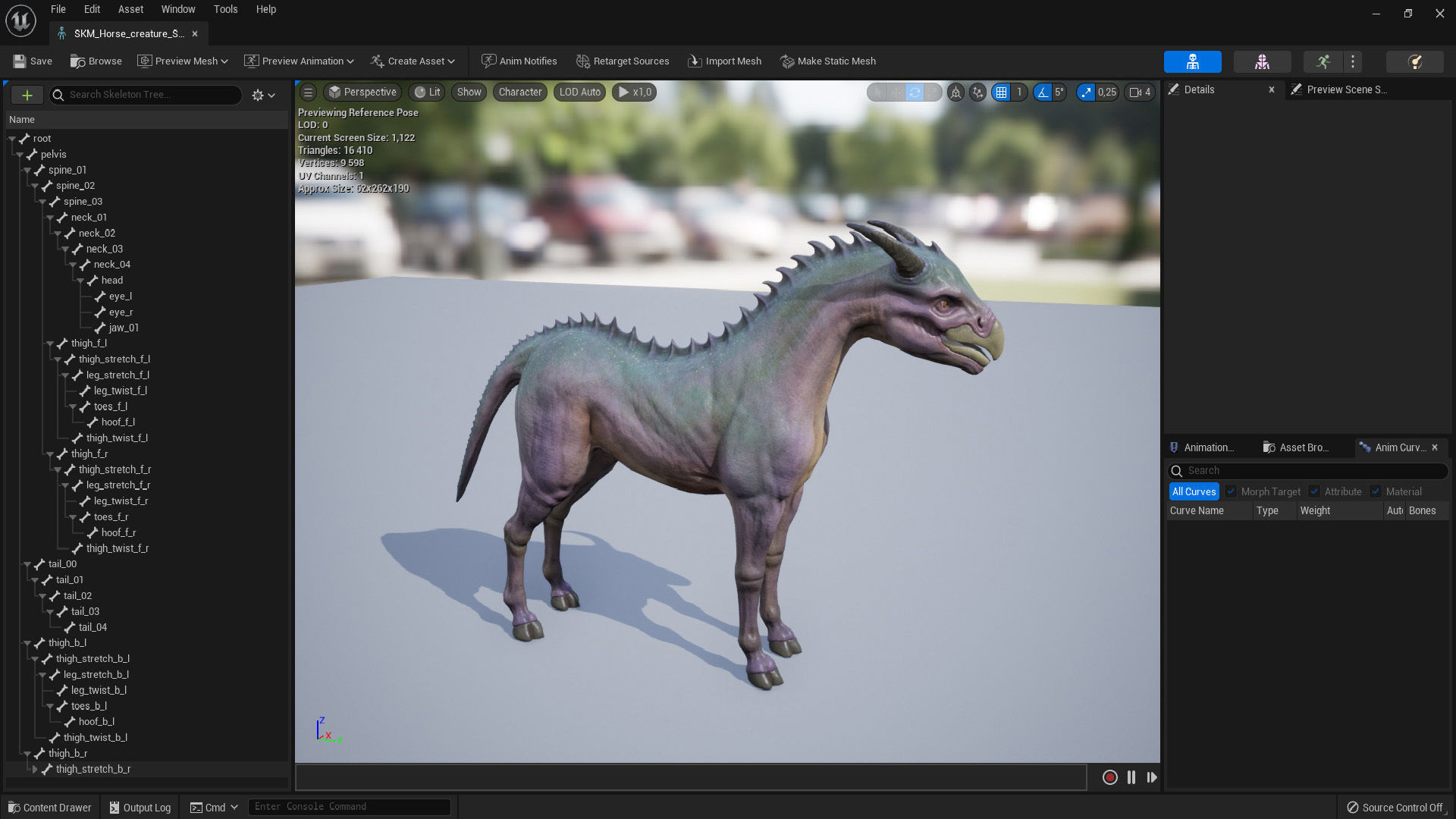Viewport: 1456px width, 819px height.
Task: Collapse the thigh_f_l bone branch
Action: 50,344
